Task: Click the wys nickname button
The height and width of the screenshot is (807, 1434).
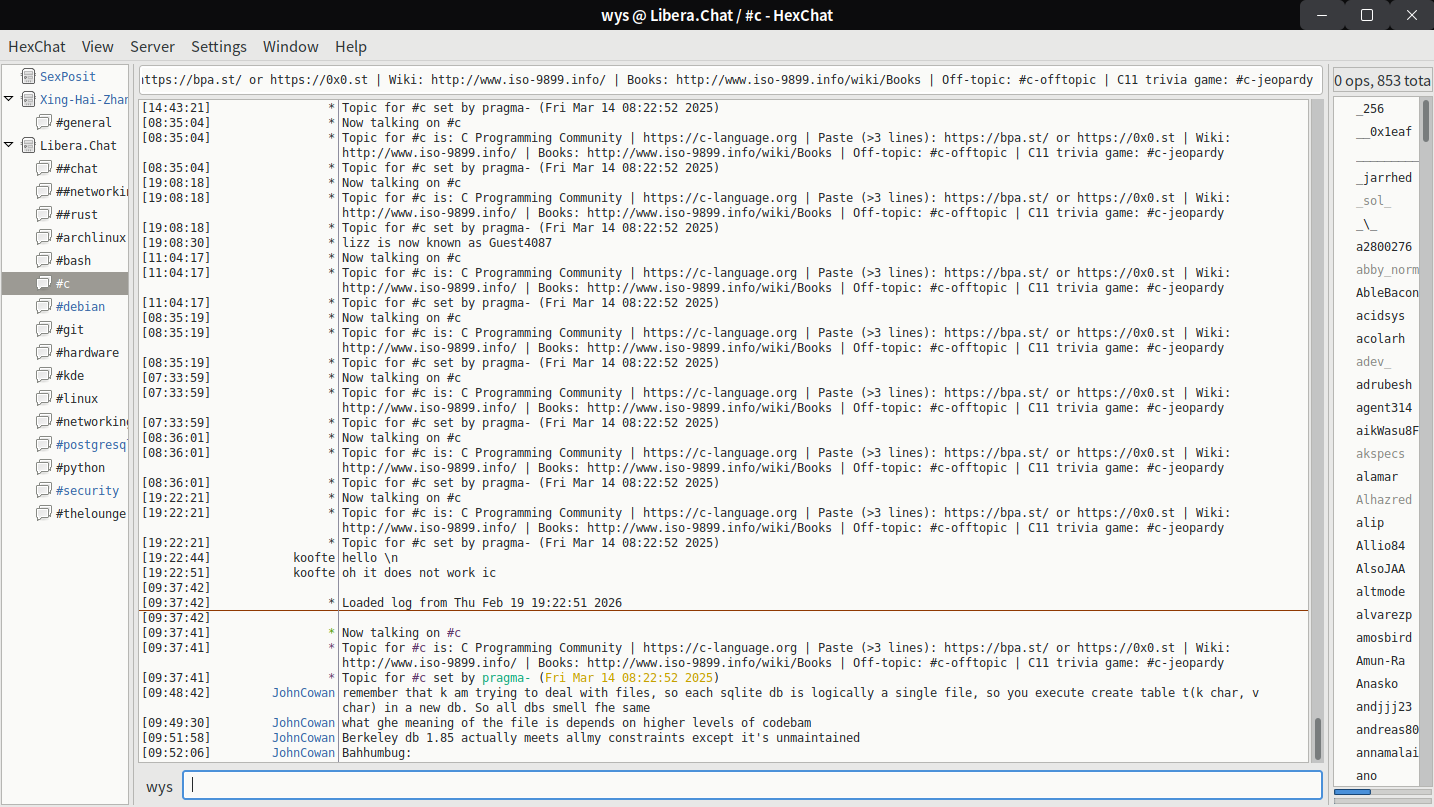Action: coord(159,786)
